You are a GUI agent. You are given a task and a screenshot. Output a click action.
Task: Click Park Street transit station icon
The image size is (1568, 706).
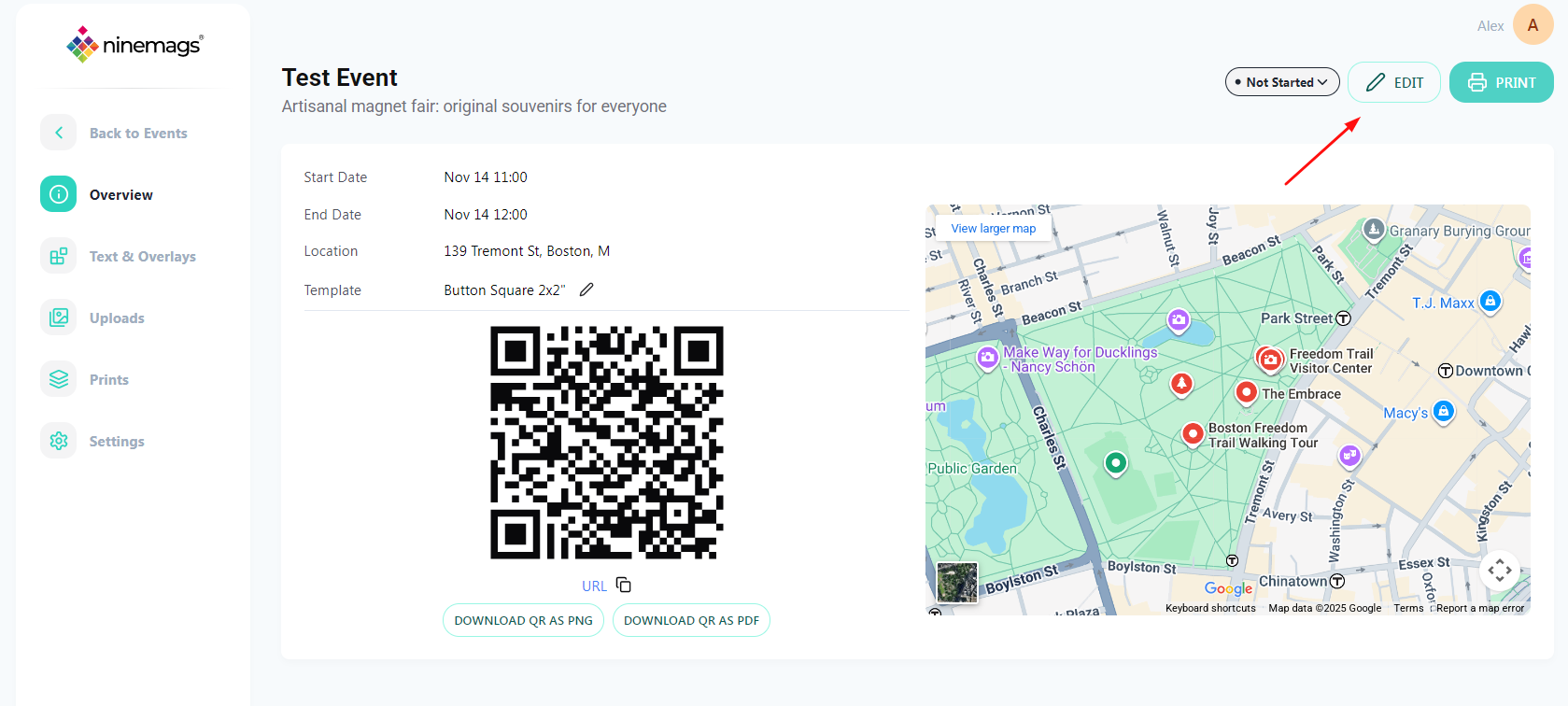(x=1343, y=318)
